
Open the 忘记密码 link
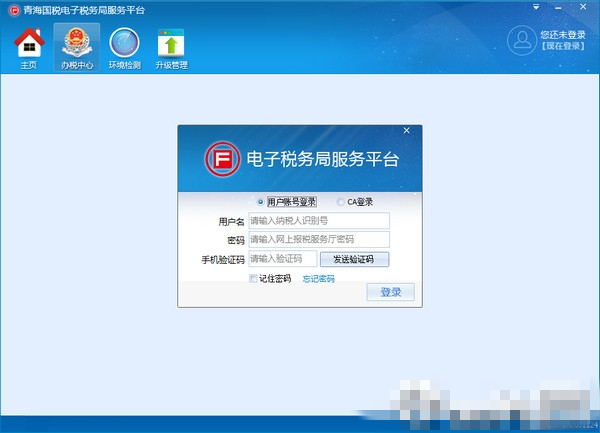[318, 279]
